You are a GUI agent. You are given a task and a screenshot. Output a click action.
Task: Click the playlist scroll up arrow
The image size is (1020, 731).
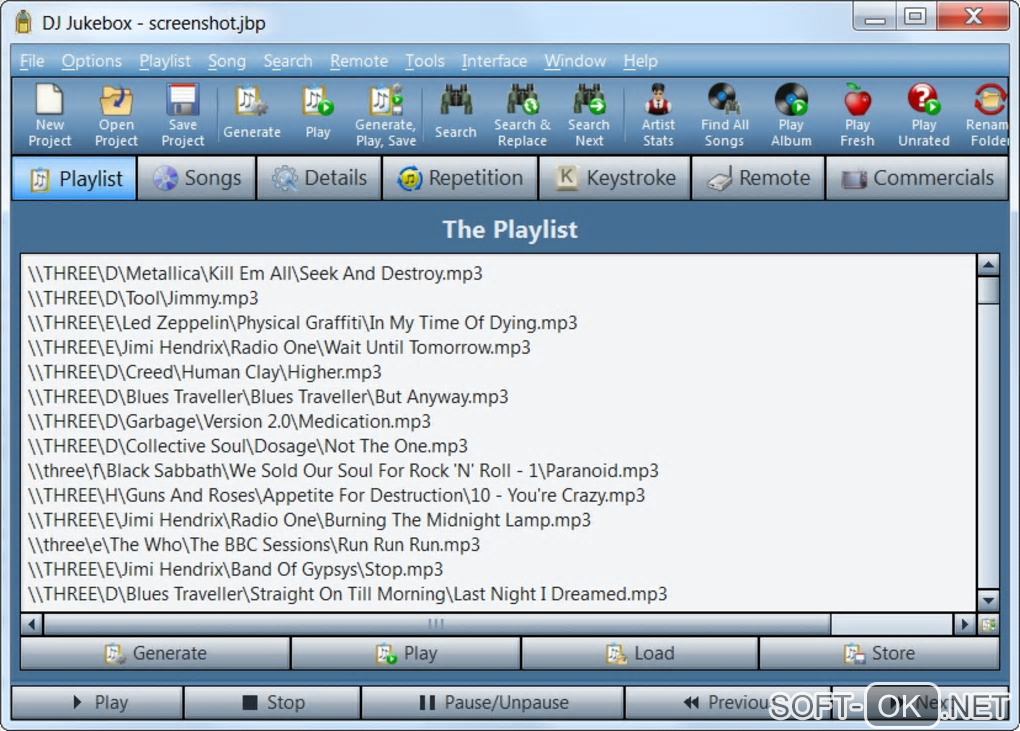(988, 265)
